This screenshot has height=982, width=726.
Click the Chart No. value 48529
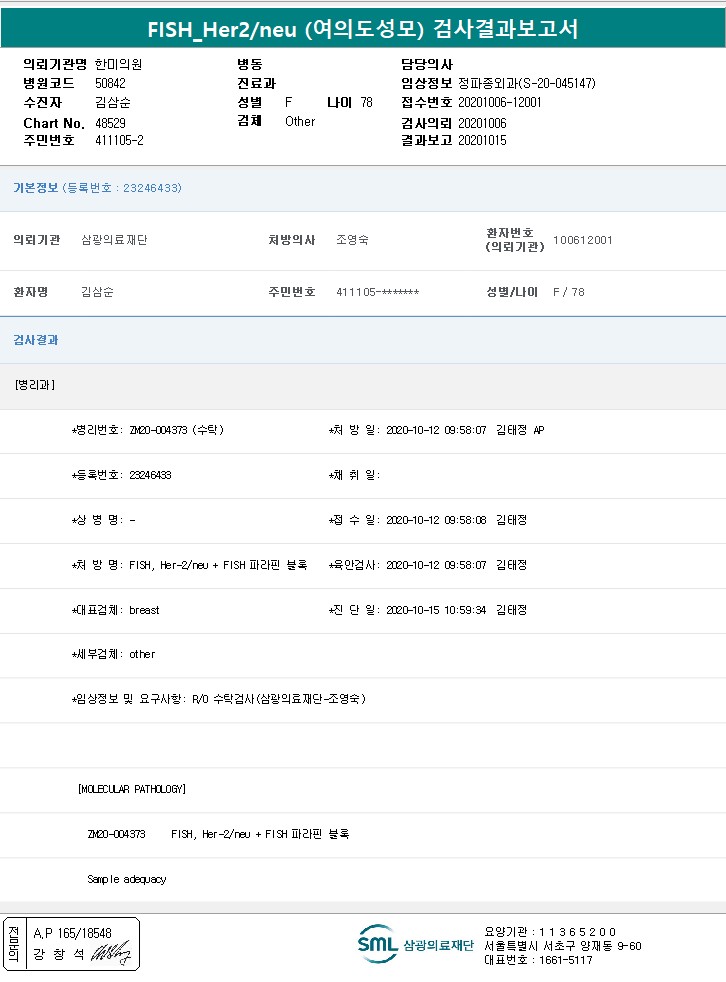click(x=110, y=122)
